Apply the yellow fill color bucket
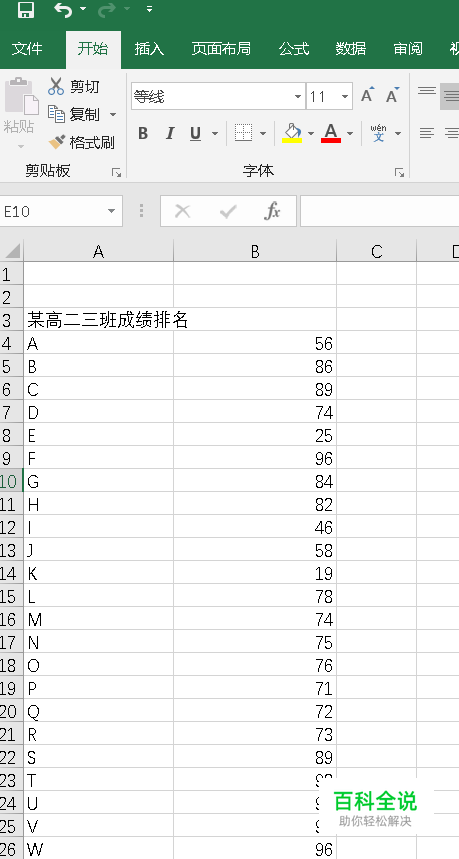Screen dimensions: 459x859 (x=292, y=133)
